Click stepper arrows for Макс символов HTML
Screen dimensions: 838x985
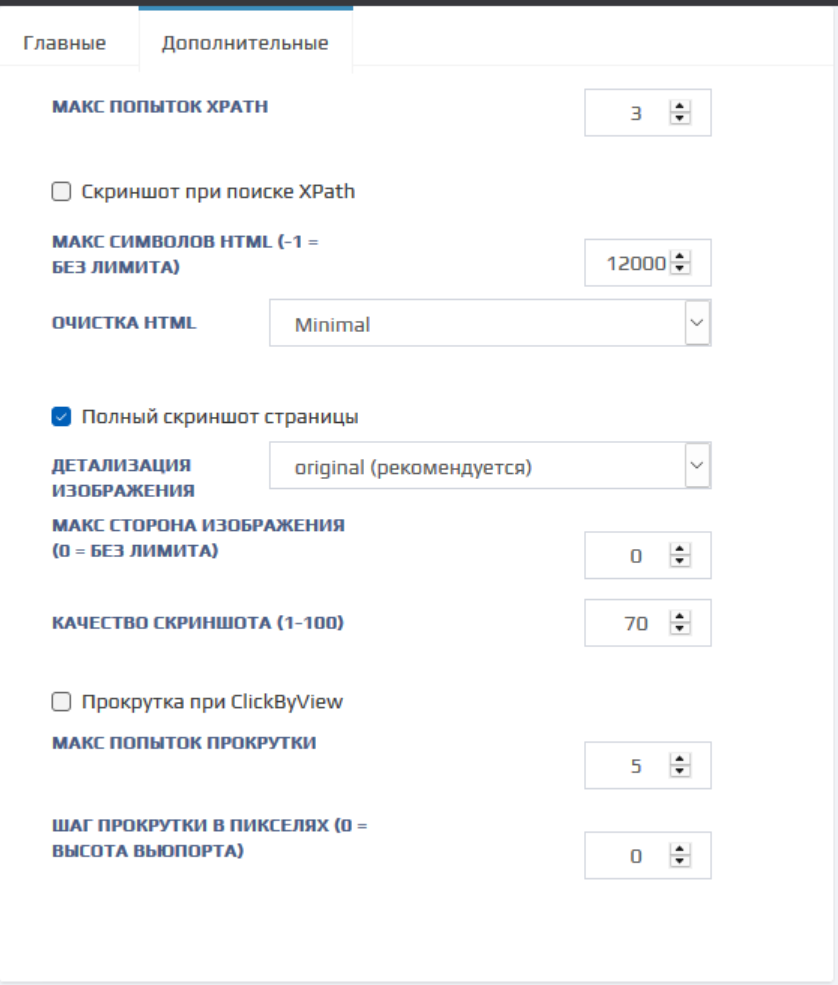point(681,263)
